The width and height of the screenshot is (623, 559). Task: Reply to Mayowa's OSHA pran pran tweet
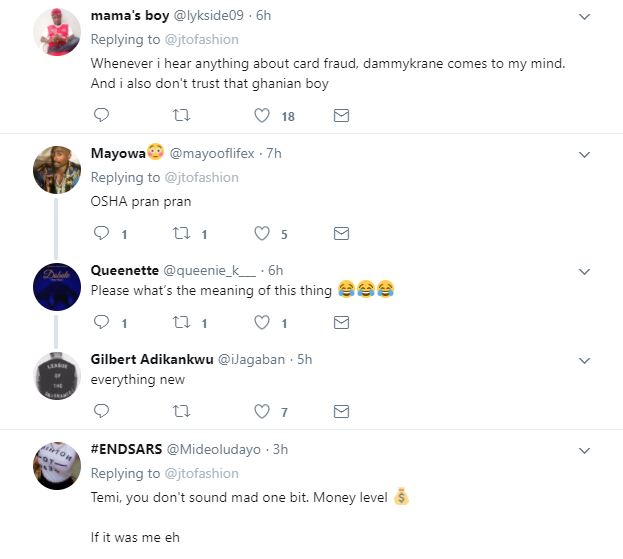click(101, 234)
